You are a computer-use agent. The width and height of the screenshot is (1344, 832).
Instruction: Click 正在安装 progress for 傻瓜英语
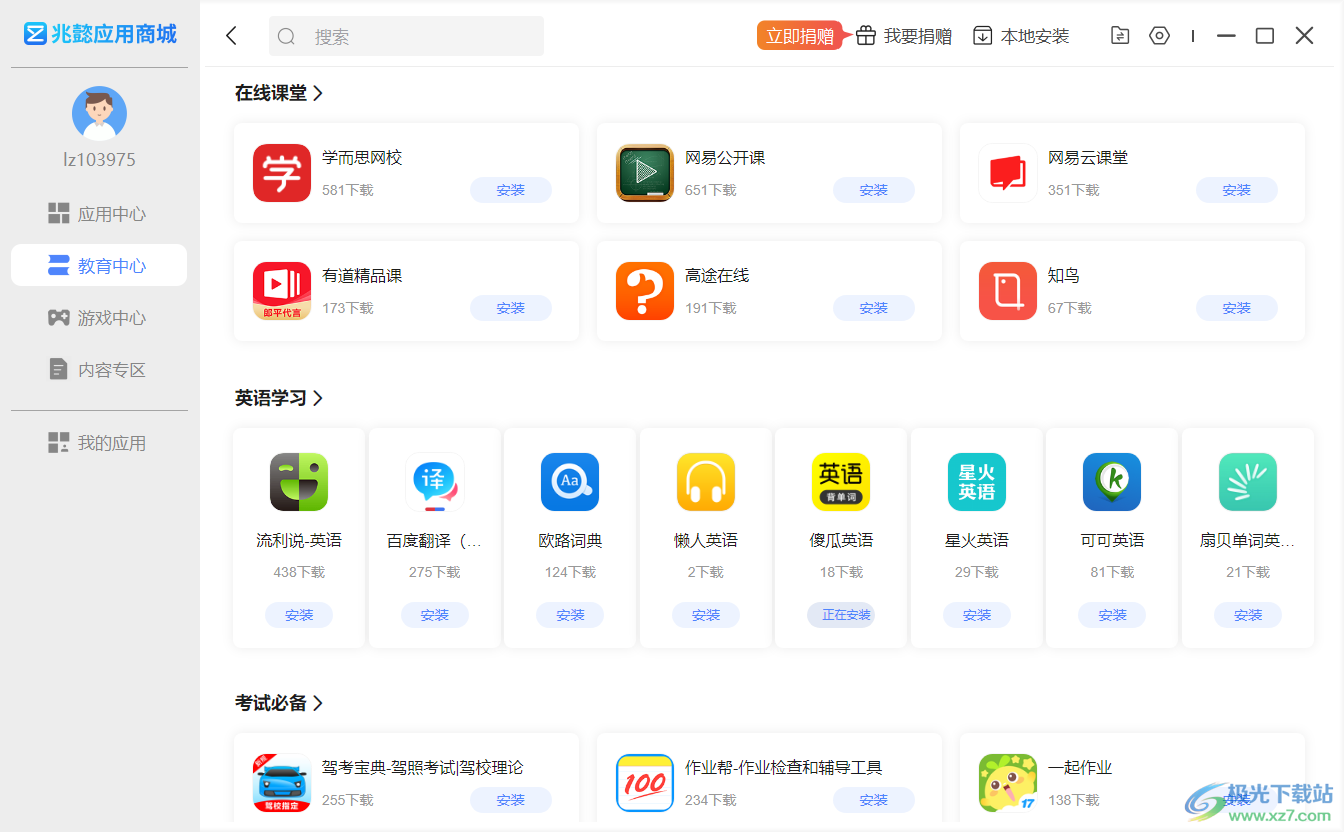click(x=841, y=615)
